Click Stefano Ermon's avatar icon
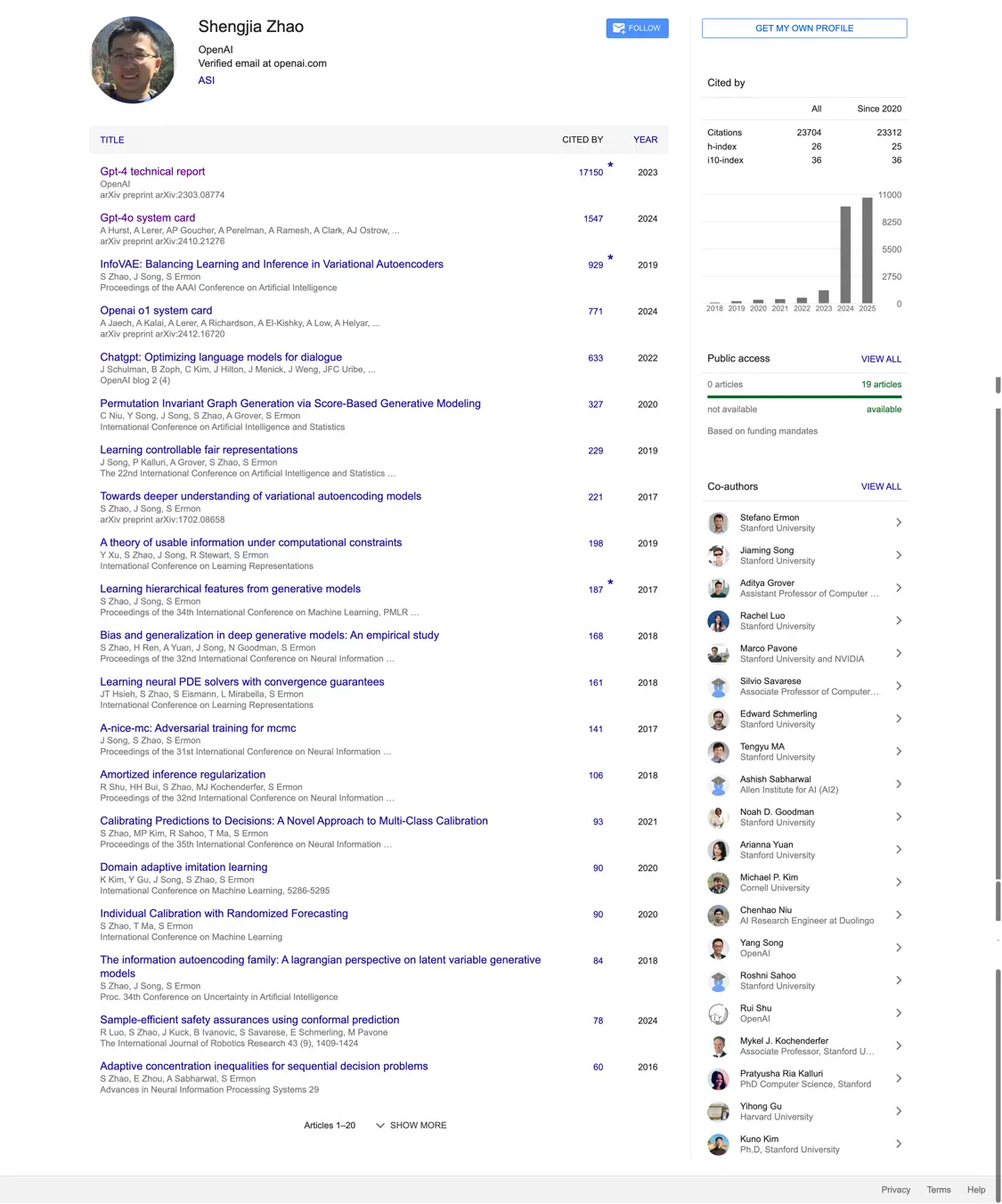1002x1204 pixels. pyautogui.click(x=718, y=523)
